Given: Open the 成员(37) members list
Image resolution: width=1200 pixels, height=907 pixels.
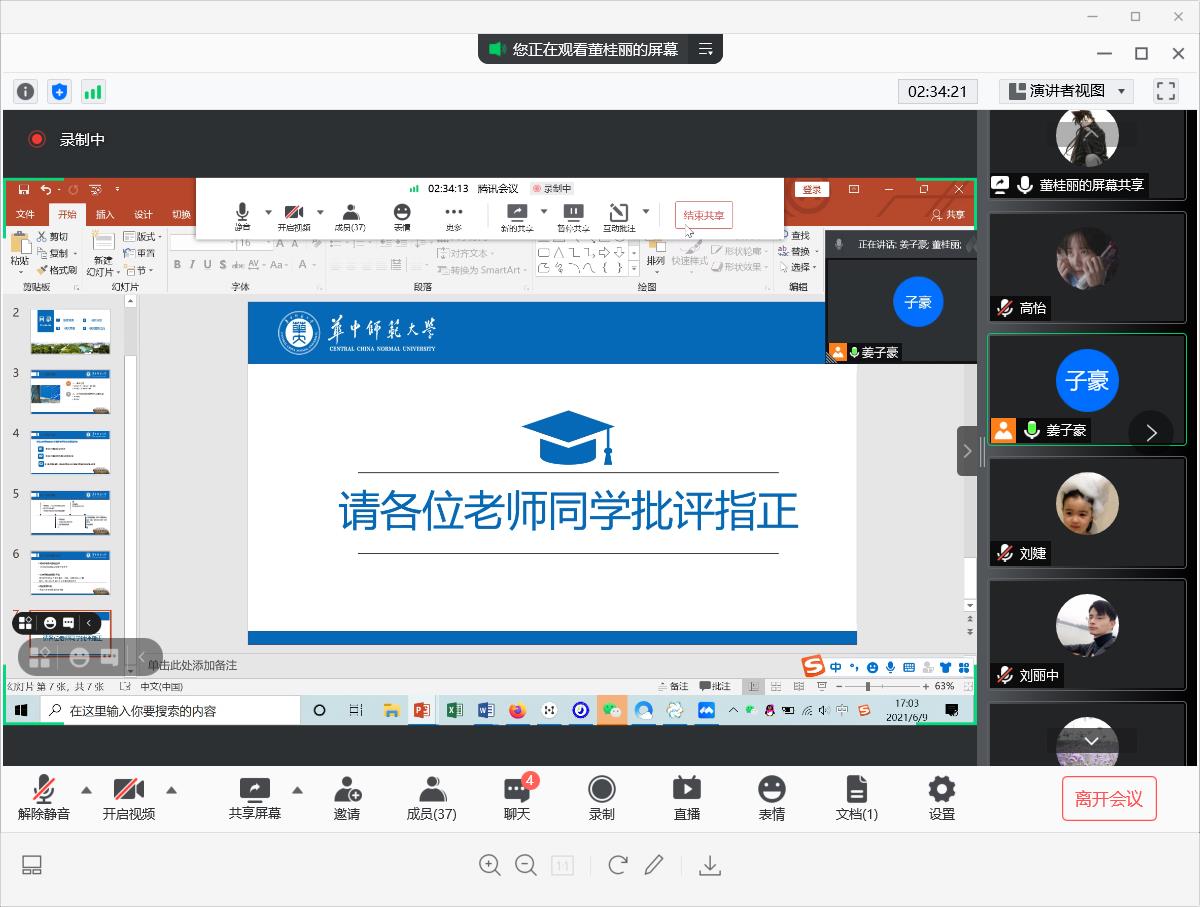Looking at the screenshot, I should pos(431,798).
